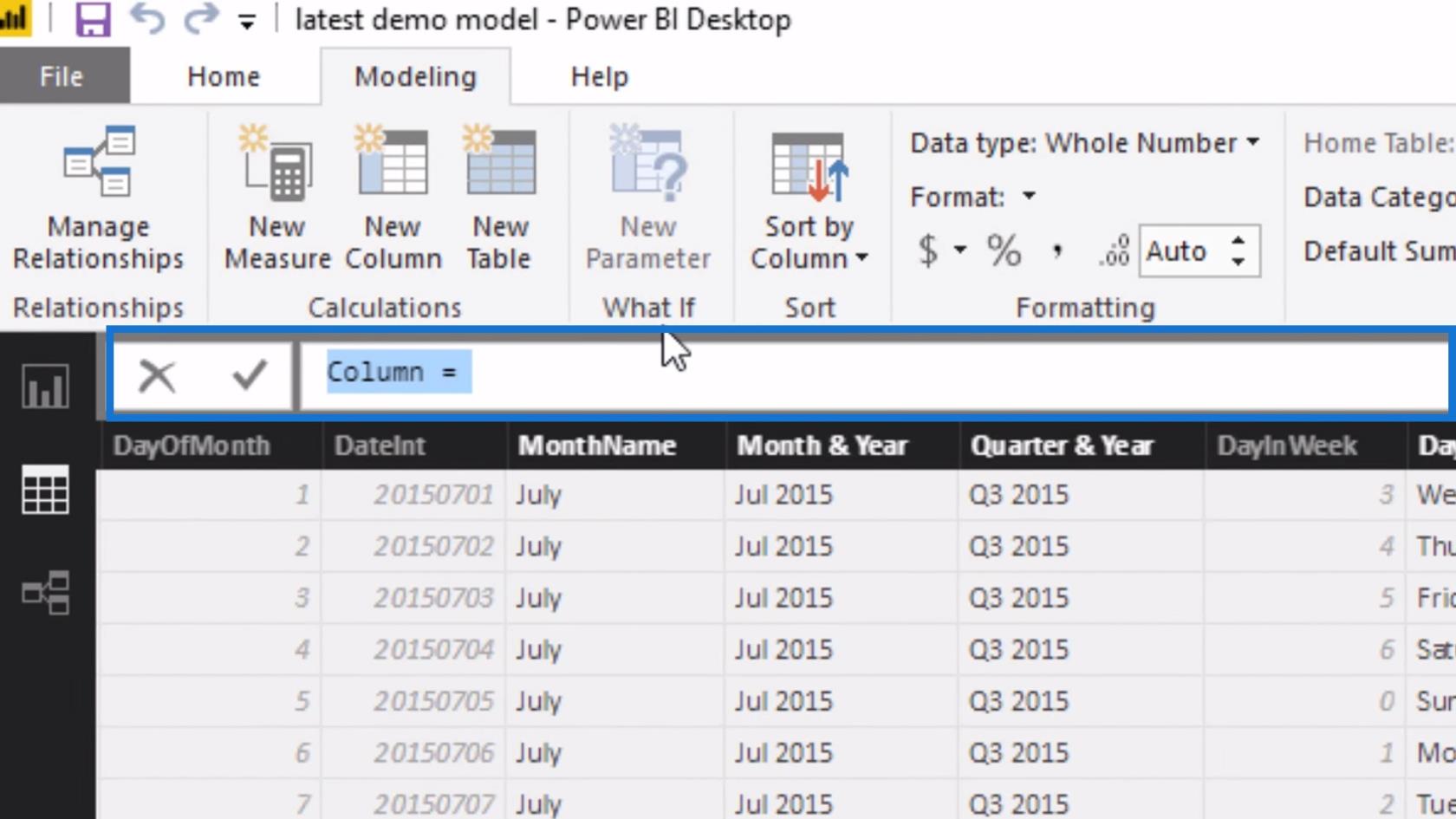
Task: Apply percentage format
Action: pyautogui.click(x=1004, y=250)
